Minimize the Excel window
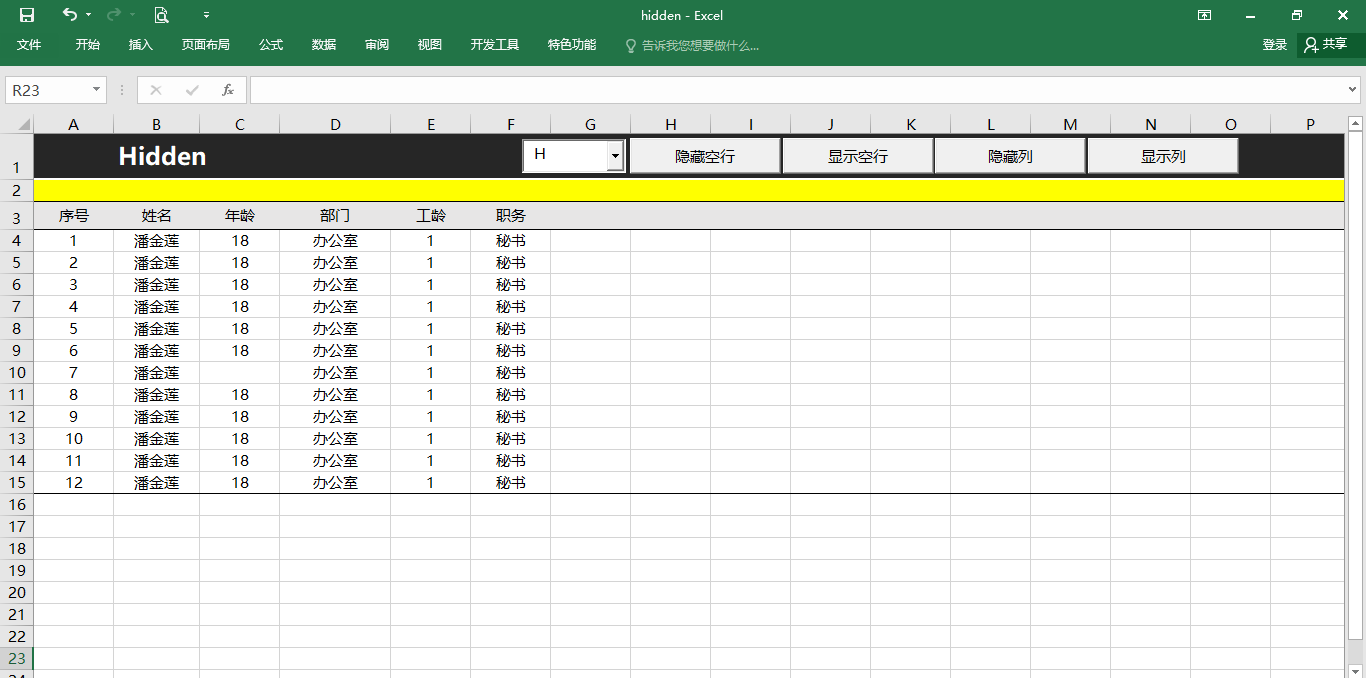This screenshot has height=678, width=1366. coord(1251,15)
